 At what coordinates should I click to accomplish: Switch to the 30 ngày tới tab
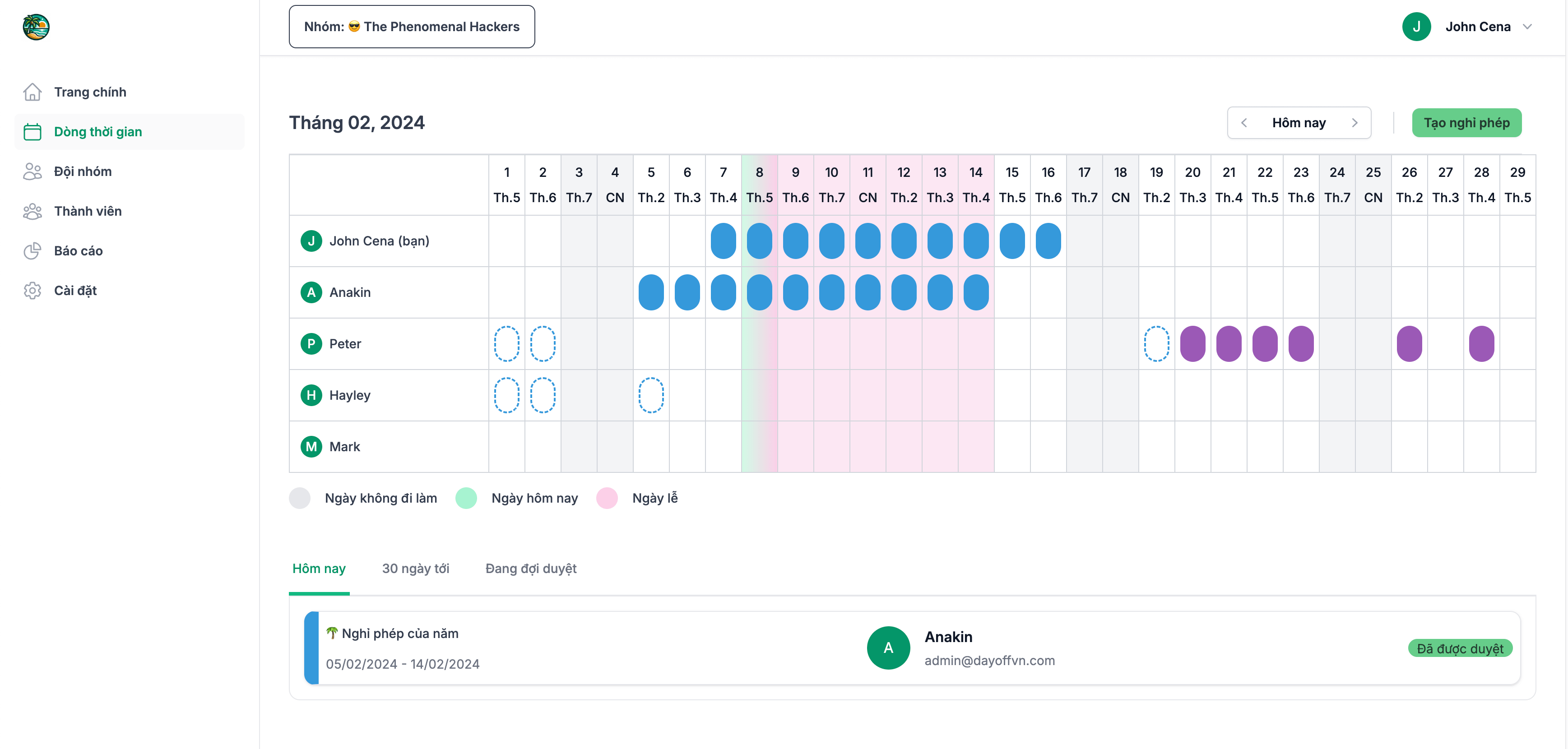(415, 568)
